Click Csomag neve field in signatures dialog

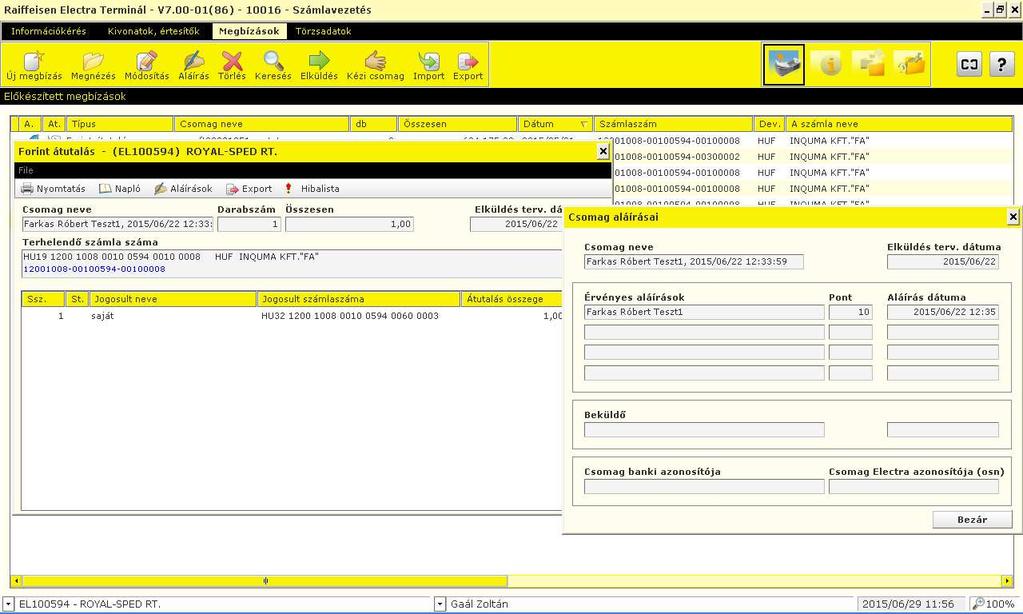(694, 262)
